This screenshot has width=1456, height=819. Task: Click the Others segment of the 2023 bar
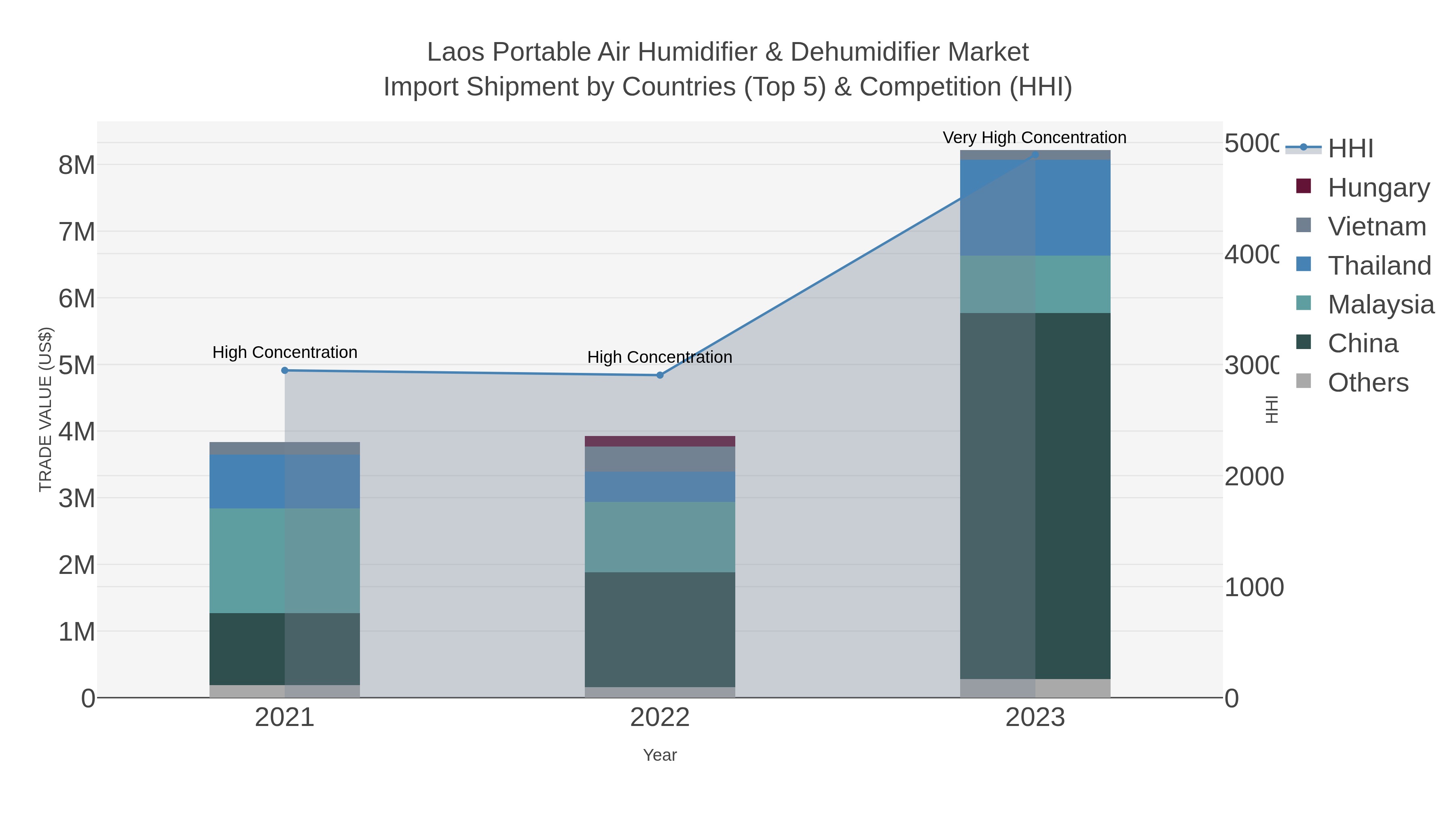click(x=1035, y=688)
